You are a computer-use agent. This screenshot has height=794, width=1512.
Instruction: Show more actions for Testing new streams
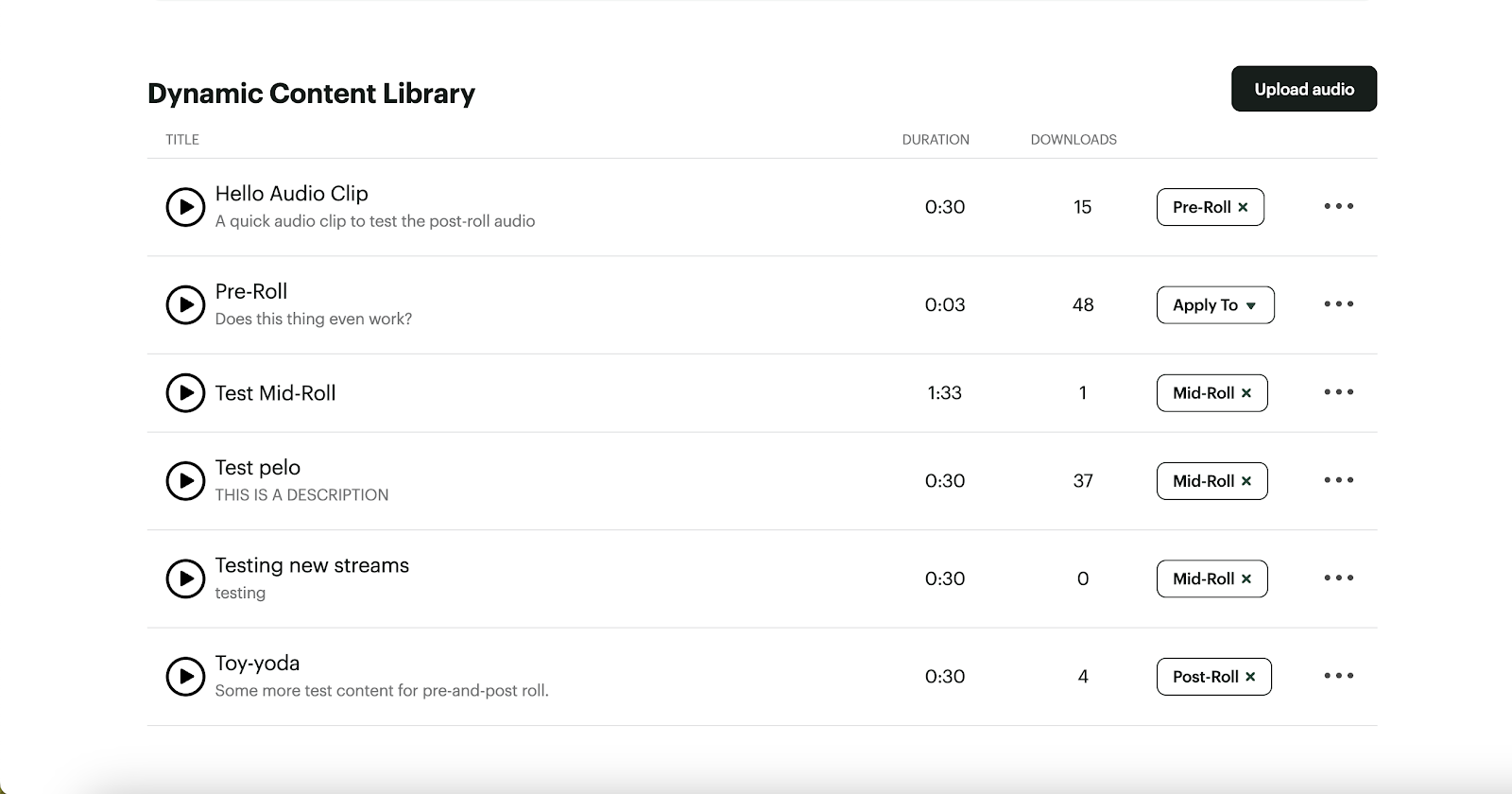[1338, 578]
